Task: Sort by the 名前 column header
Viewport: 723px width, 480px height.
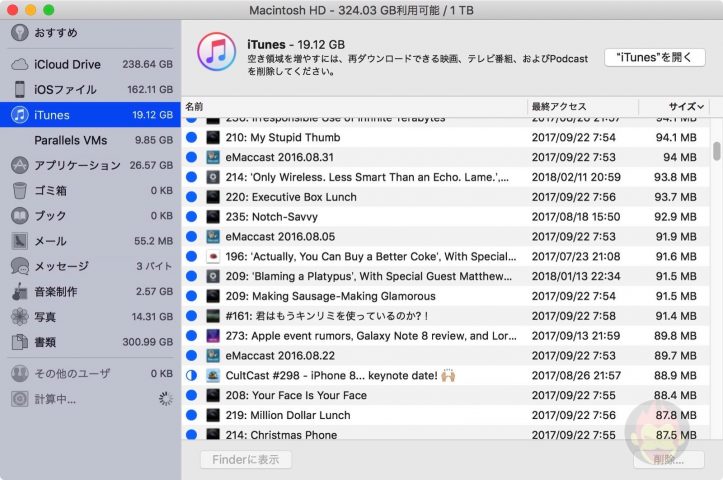Action: (354, 107)
